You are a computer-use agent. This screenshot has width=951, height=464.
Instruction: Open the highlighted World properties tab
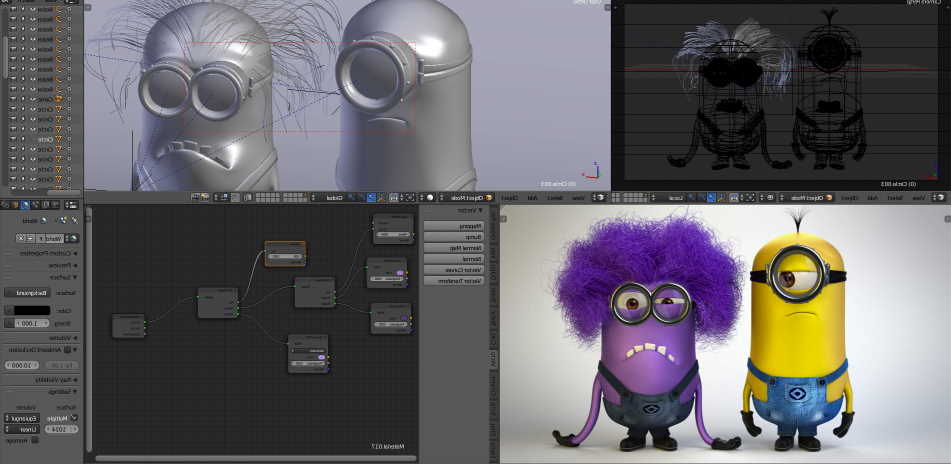click(x=24, y=205)
